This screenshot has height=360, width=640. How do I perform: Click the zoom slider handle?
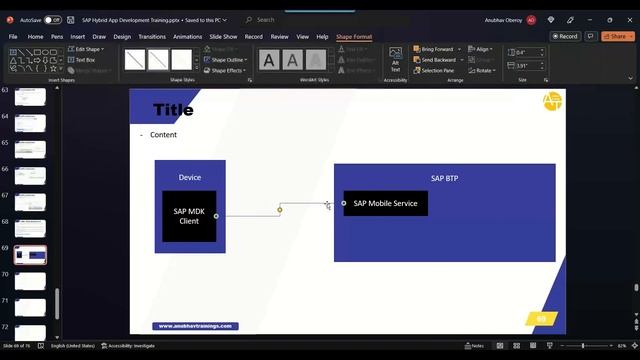[x=583, y=346]
